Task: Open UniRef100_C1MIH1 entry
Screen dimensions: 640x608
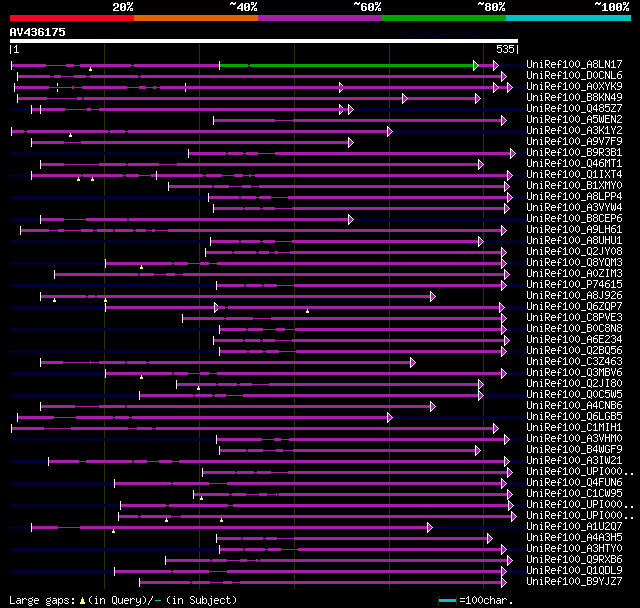Action: (x=574, y=428)
